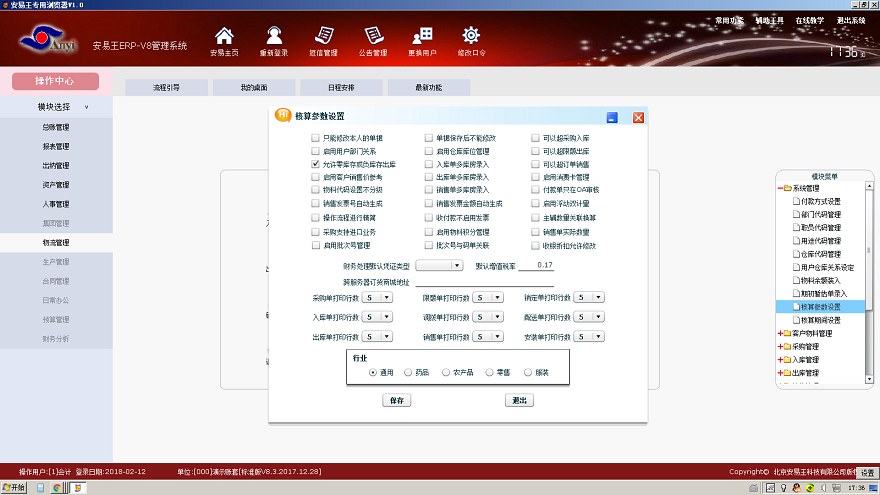Expand 模块选择 sidebar chevron
The height and width of the screenshot is (495, 880).
coord(86,107)
